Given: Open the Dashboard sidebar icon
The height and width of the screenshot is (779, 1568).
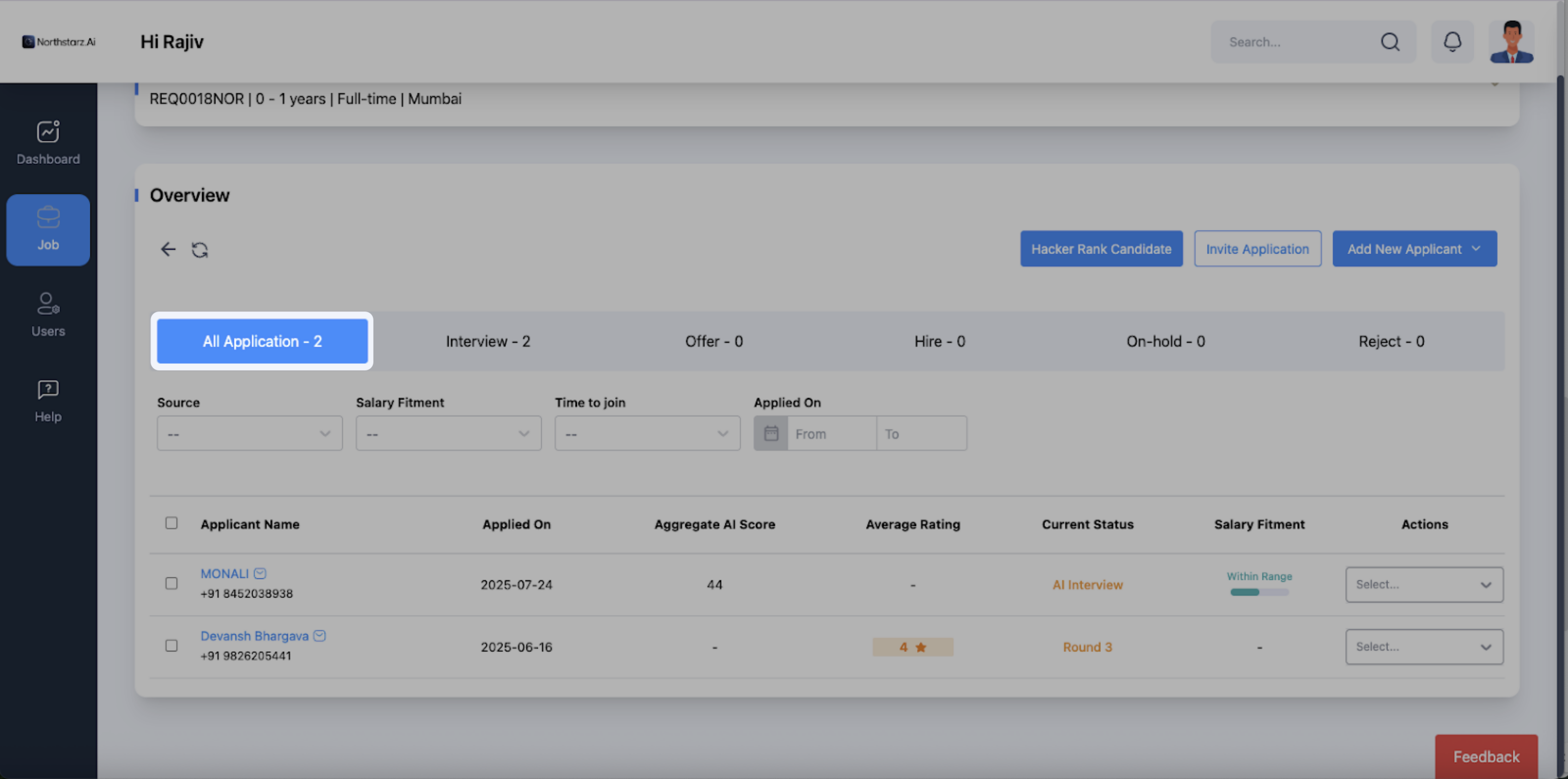Looking at the screenshot, I should [x=48, y=142].
